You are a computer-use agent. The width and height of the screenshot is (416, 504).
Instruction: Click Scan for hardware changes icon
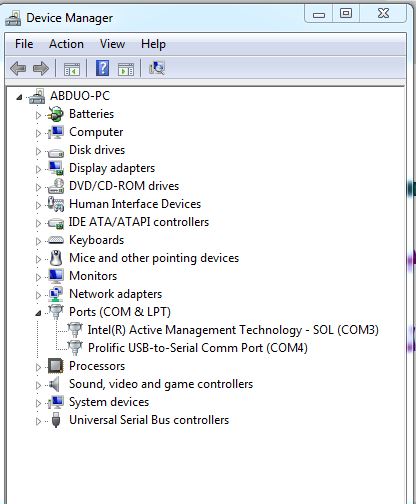tap(157, 68)
